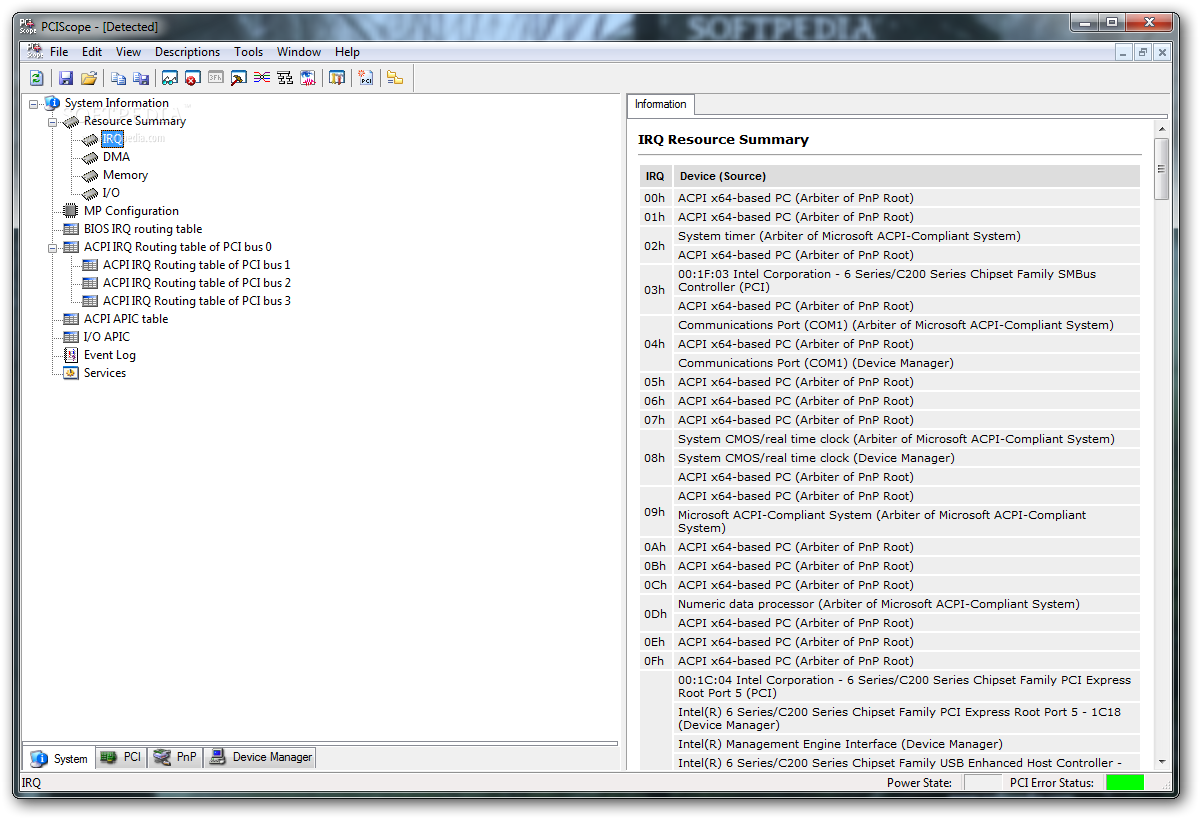Click the hammer window toolbar icon
The image size is (1200, 819).
coord(239,78)
